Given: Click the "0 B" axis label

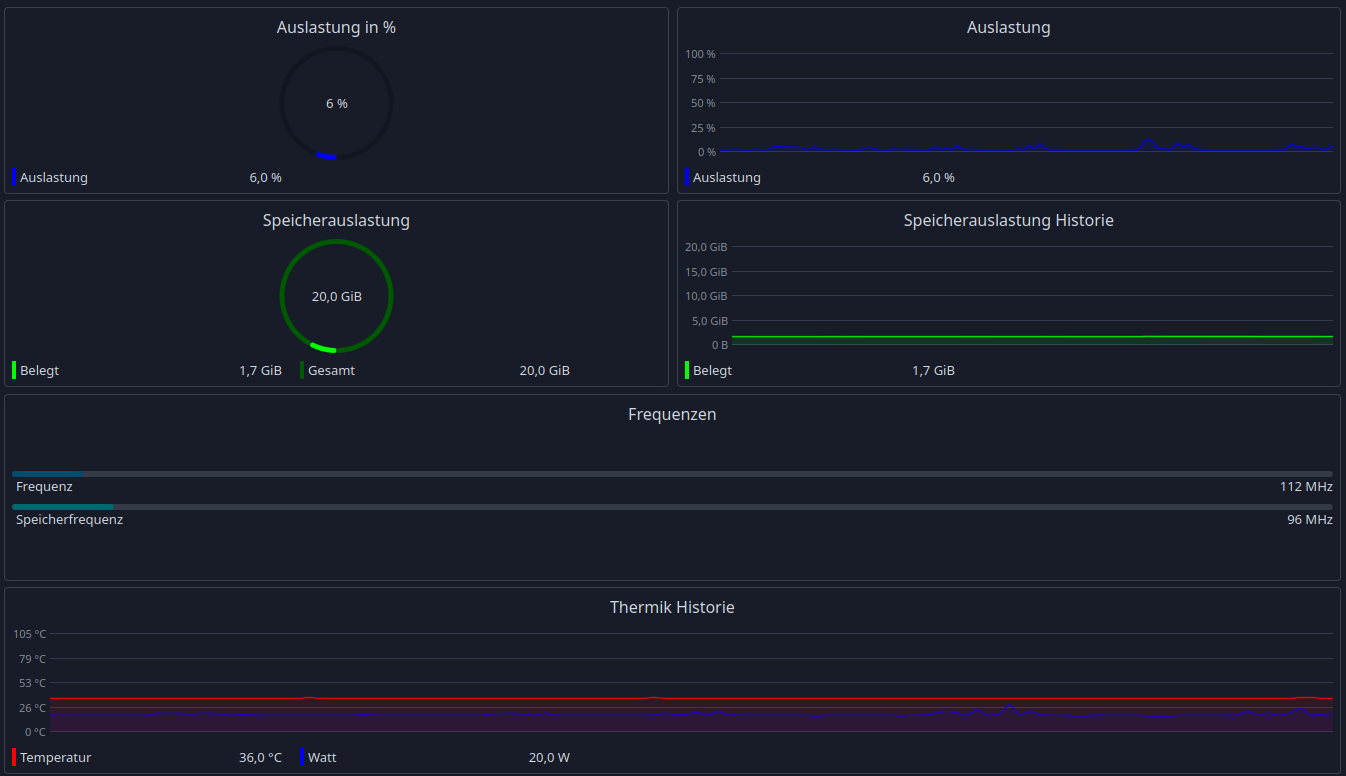Looking at the screenshot, I should coord(720,345).
